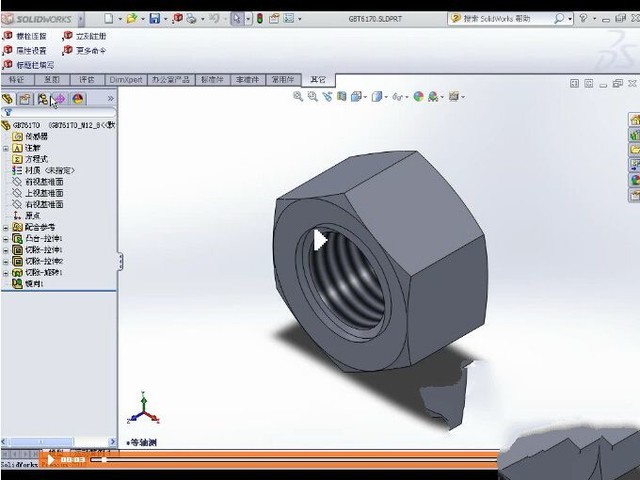
Task: Click the SolidWorks help search field
Action: tap(509, 18)
